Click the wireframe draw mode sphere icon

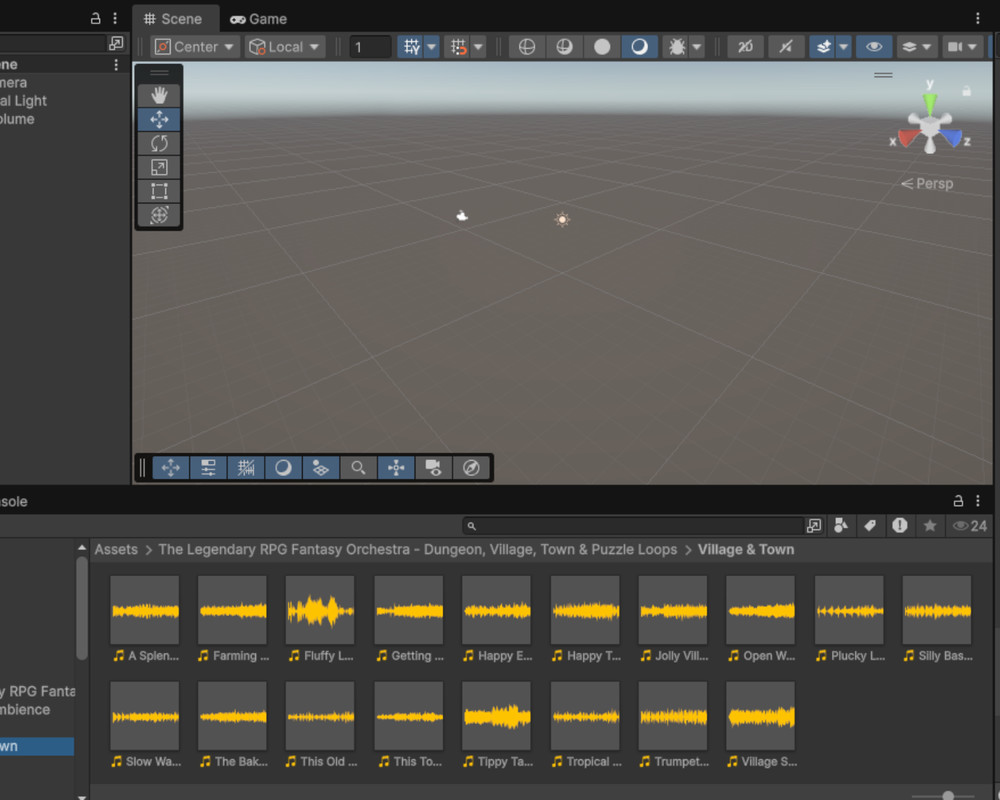[x=527, y=47]
